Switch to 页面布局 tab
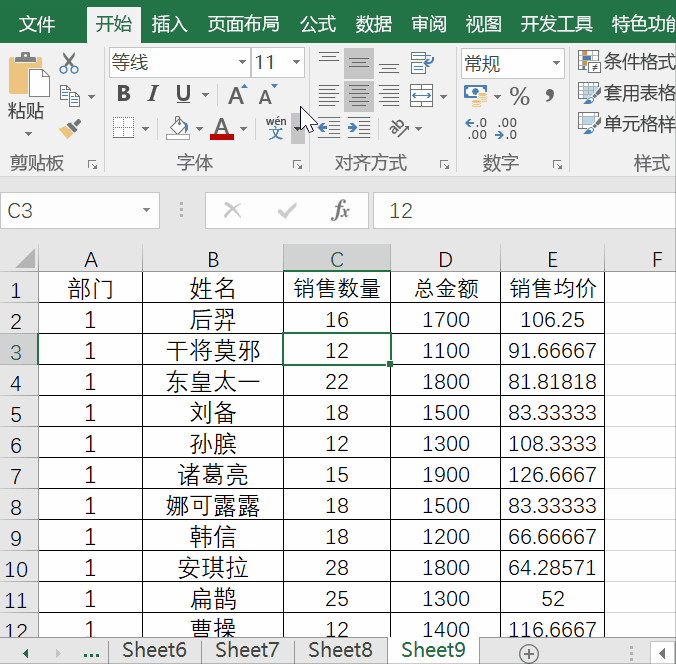Screen dimensions: 676x664 click(244, 24)
